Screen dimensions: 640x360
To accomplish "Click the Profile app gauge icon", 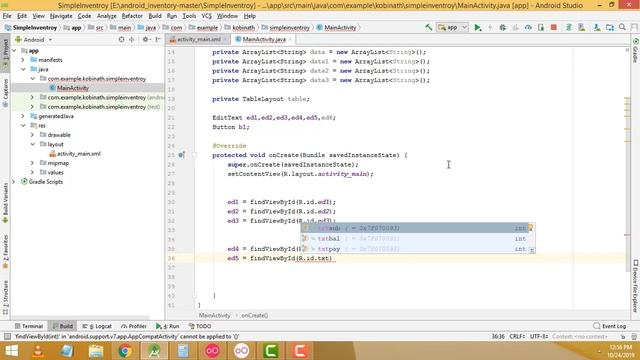I will (528, 27).
